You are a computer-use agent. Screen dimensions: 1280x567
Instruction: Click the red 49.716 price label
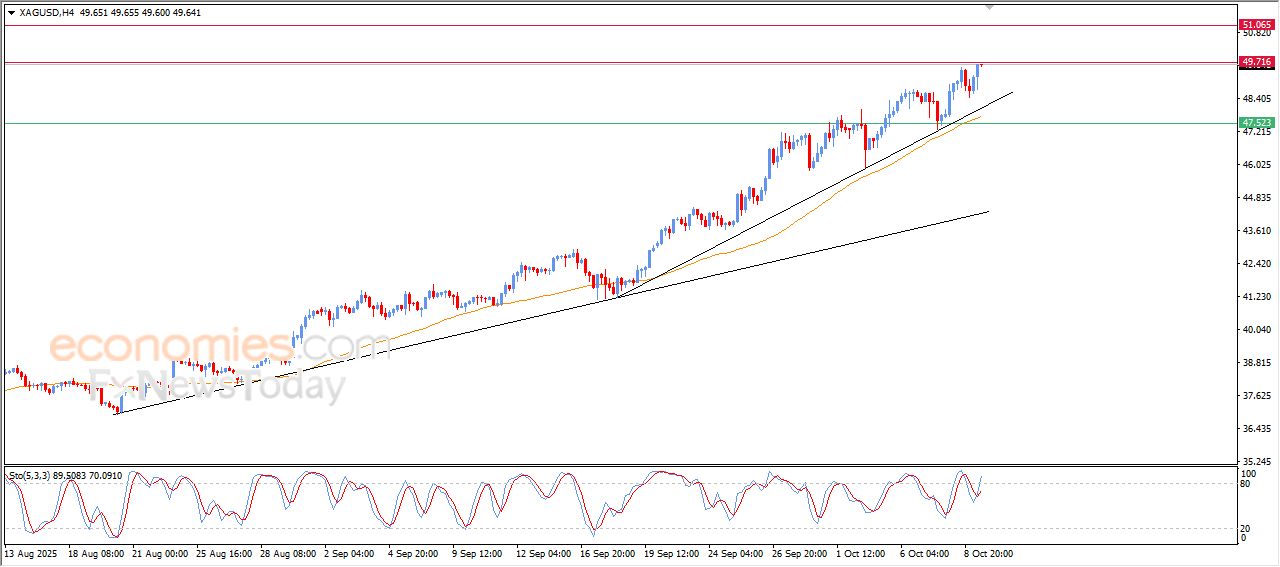click(1255, 62)
